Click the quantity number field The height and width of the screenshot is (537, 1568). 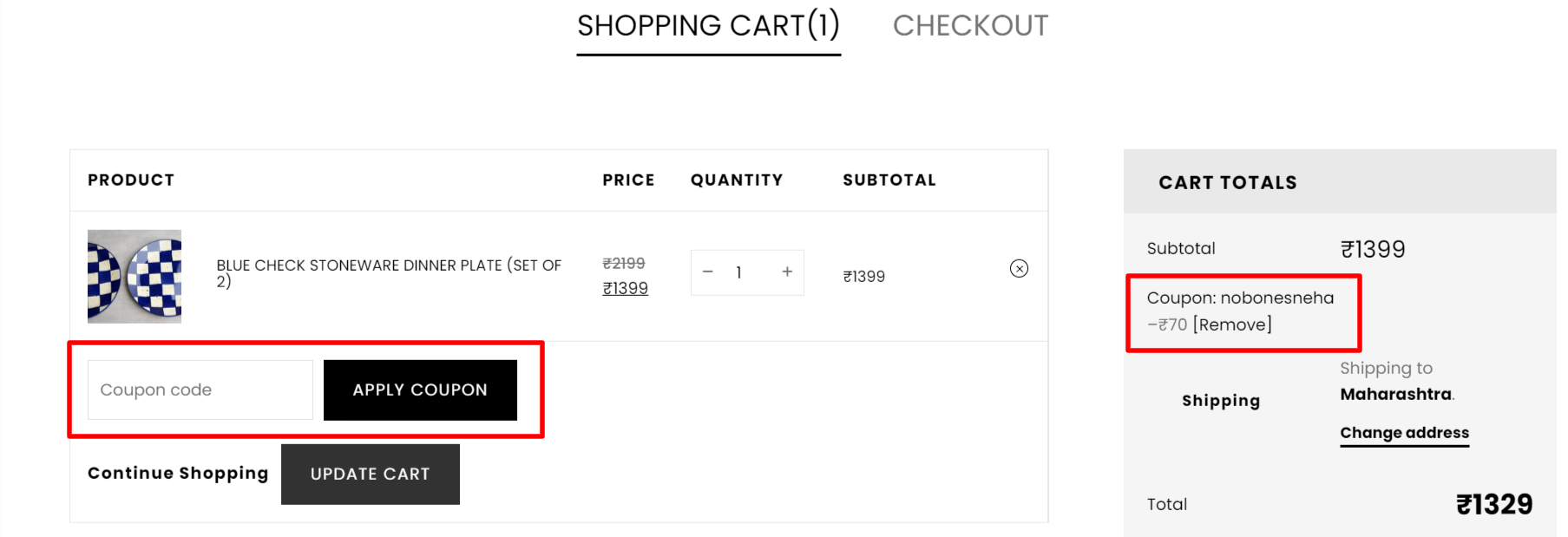pyautogui.click(x=739, y=272)
